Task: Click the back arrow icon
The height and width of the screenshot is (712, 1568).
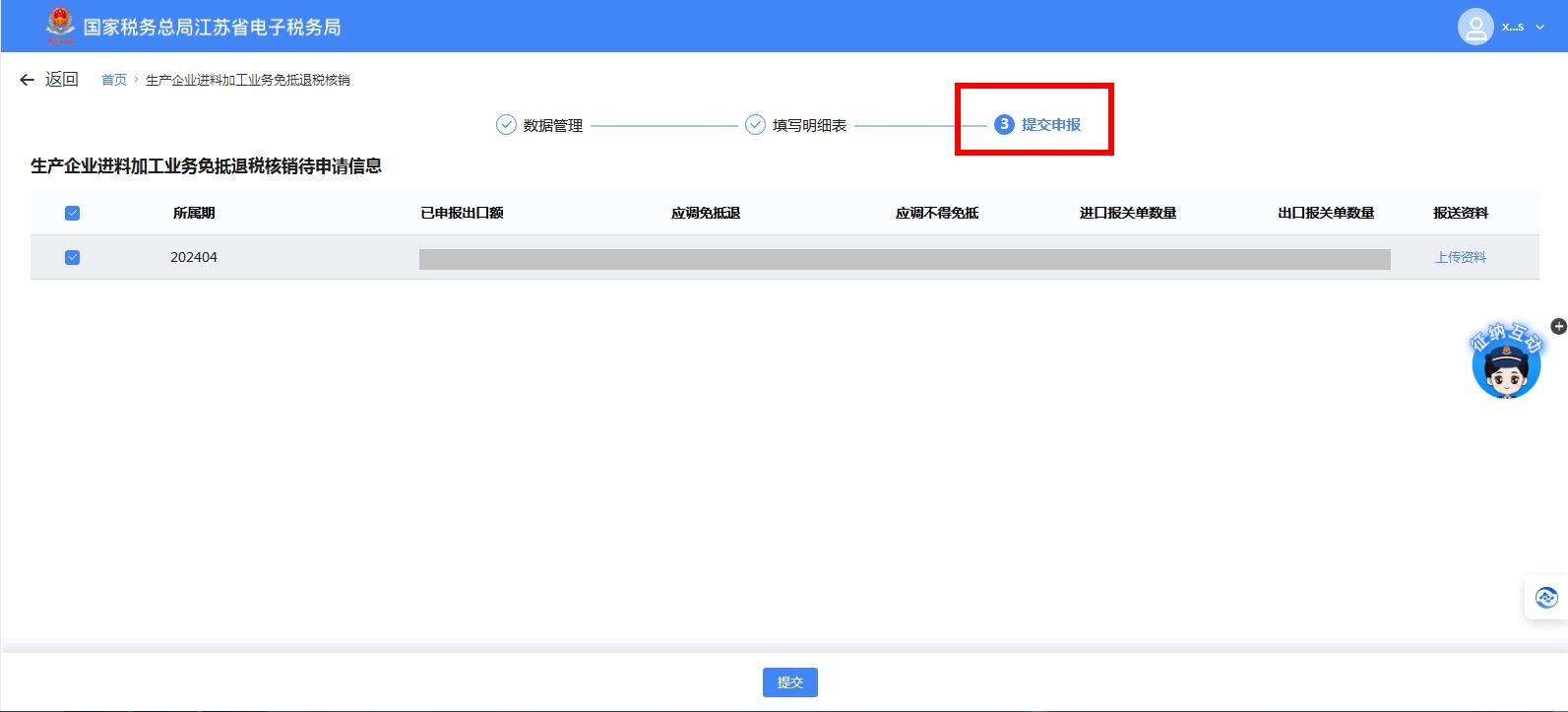Action: point(27,80)
